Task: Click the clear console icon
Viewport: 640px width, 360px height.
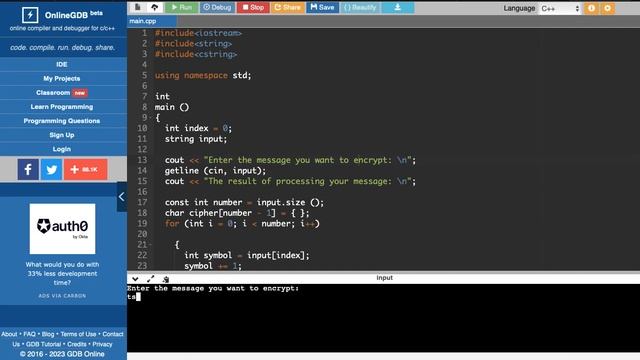Action: 166,279
